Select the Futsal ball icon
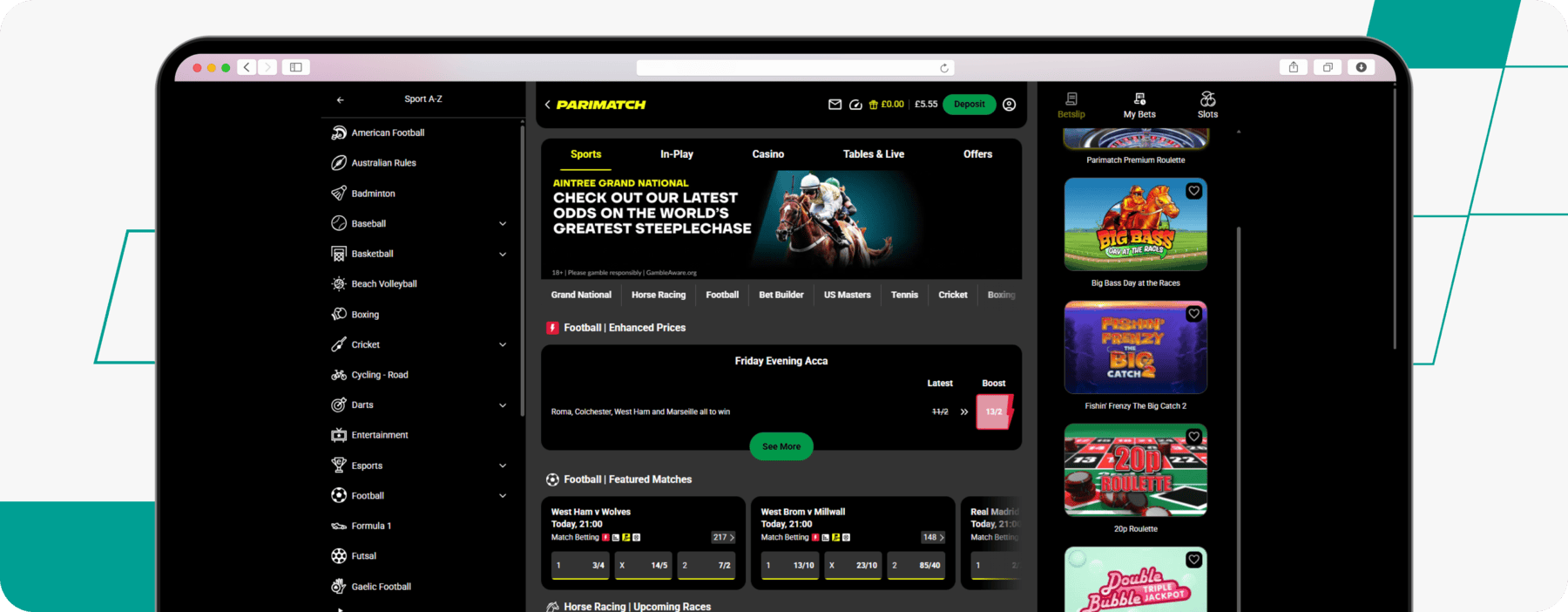1568x612 pixels. [x=339, y=556]
